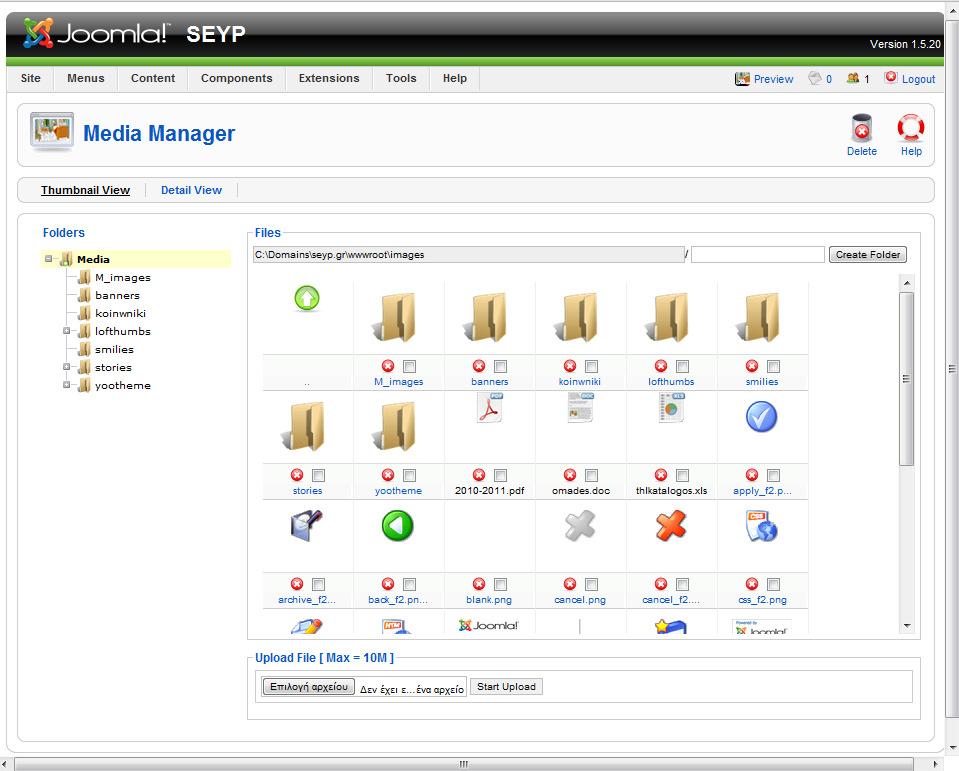Click red delete icon for M_images
The width and height of the screenshot is (959, 771).
pos(388,366)
